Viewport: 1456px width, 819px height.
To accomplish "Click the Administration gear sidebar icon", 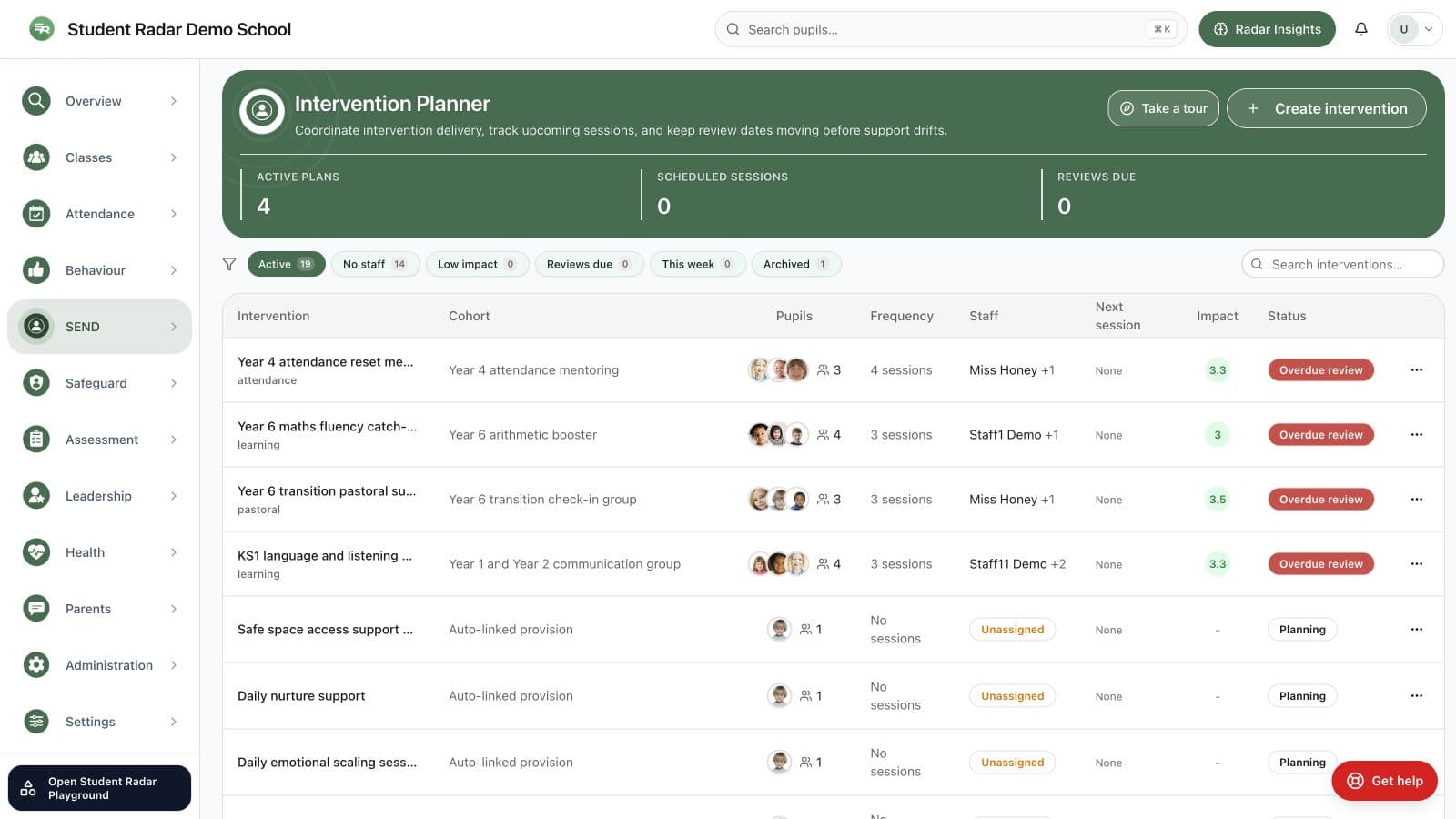I will click(x=36, y=665).
